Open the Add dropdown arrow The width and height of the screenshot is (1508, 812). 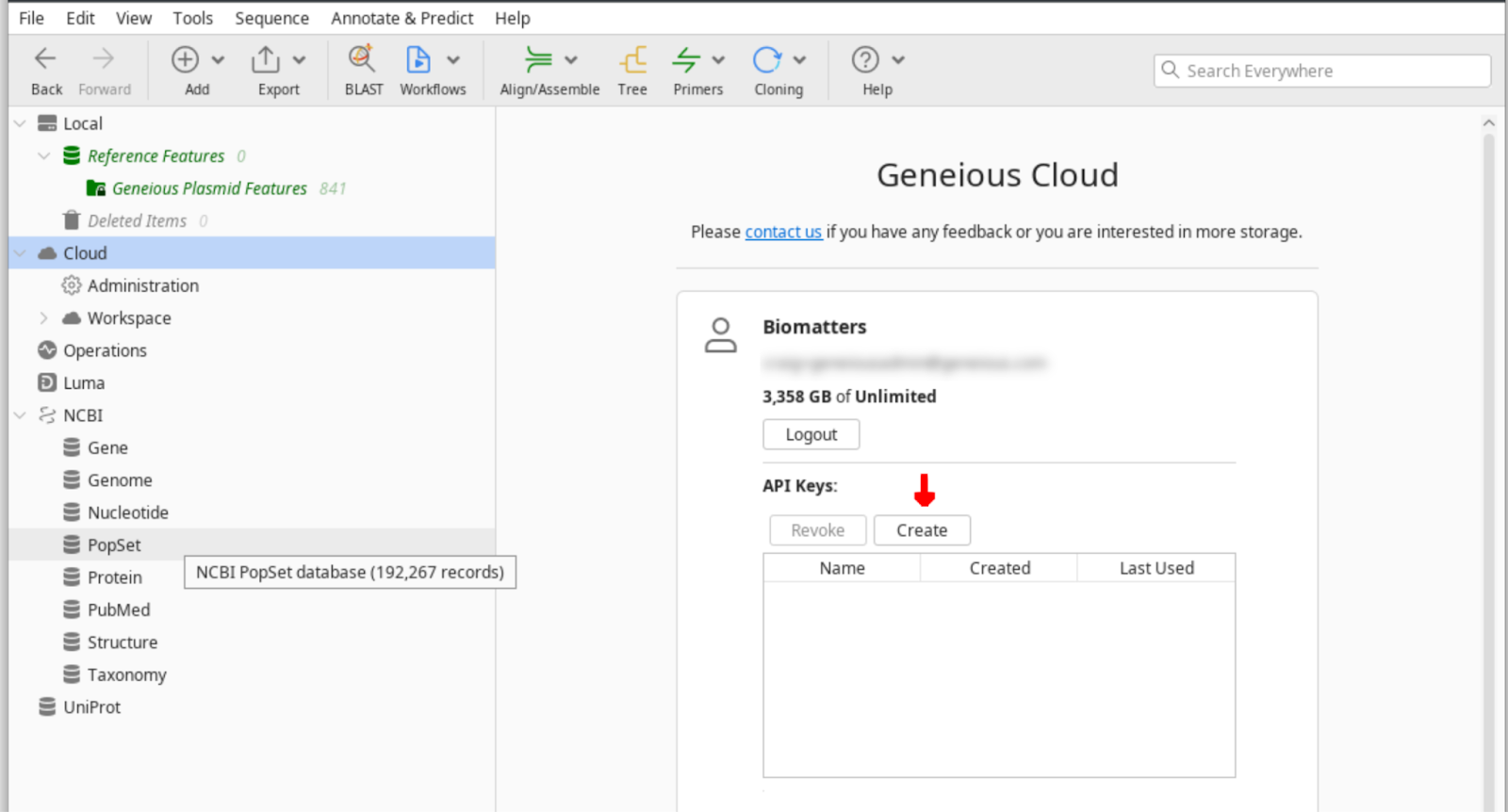coord(219,60)
